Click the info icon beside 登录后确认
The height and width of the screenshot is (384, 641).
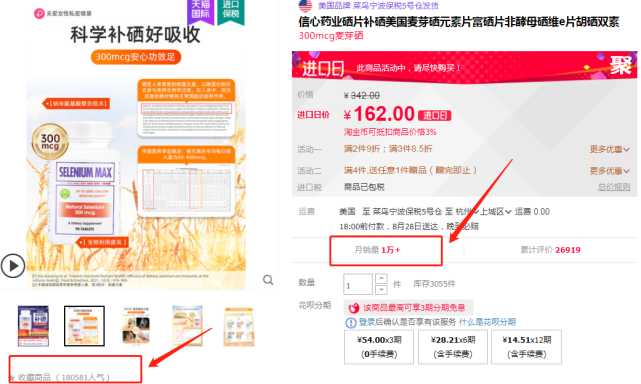pyautogui.click(x=351, y=323)
